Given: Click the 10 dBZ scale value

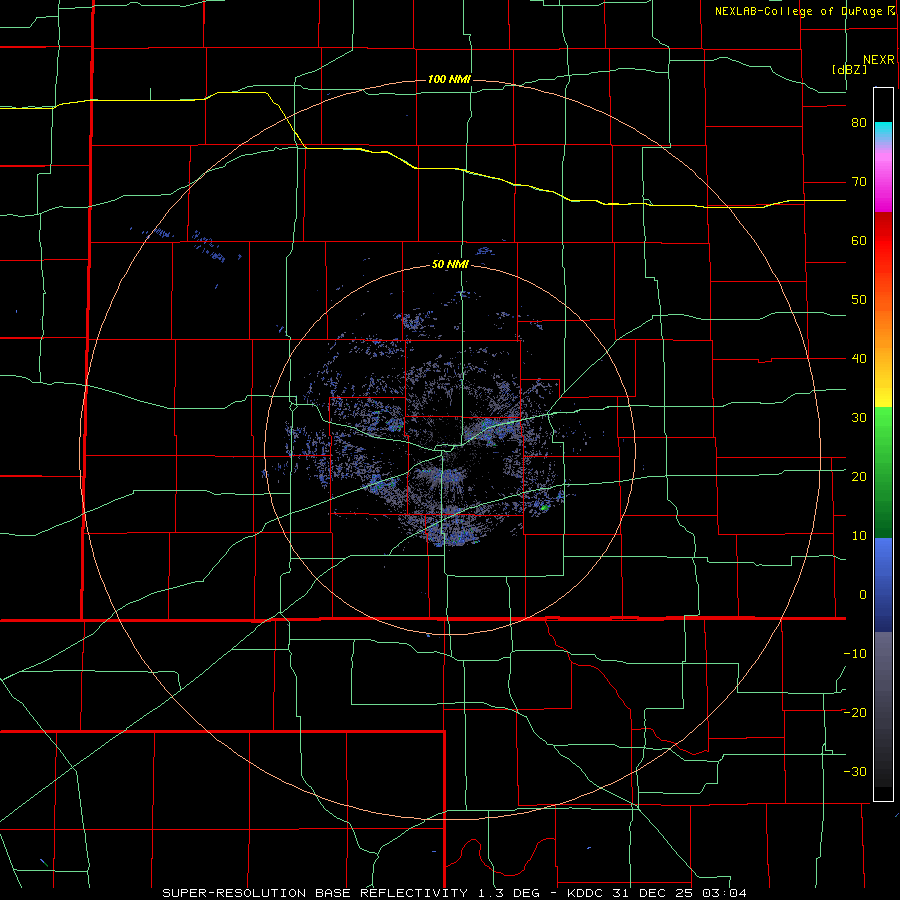Looking at the screenshot, I should (859, 536).
